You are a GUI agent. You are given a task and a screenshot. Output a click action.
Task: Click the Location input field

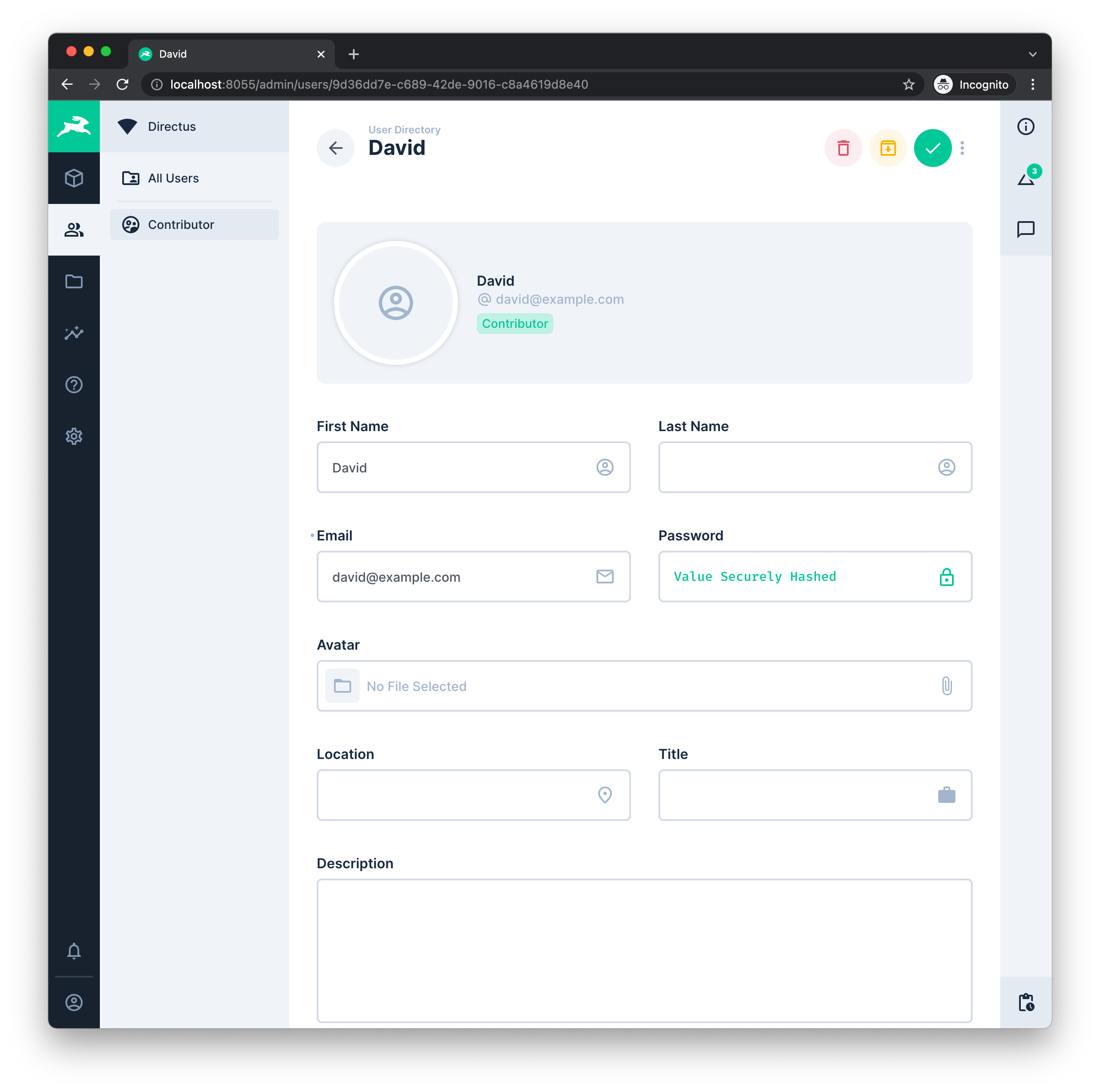(473, 796)
